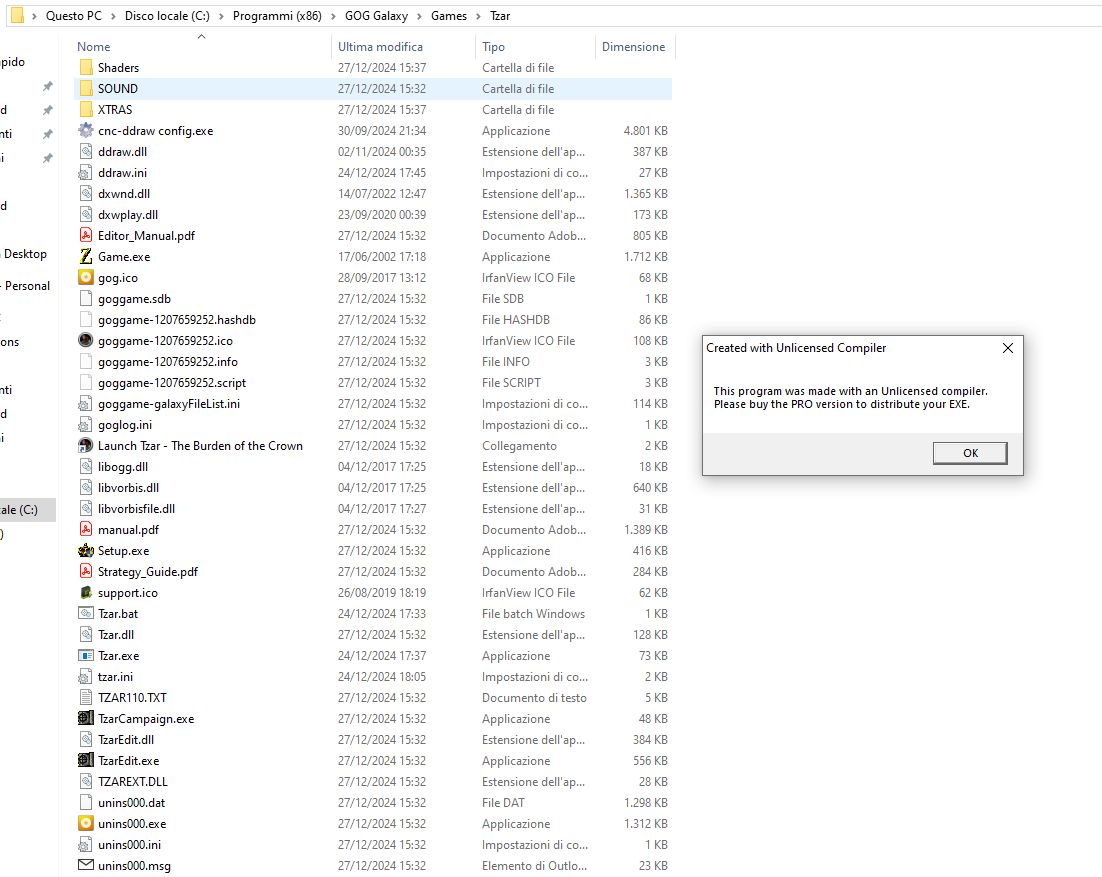Click the XTRAS folder icon
The image size is (1102, 877).
pos(86,110)
